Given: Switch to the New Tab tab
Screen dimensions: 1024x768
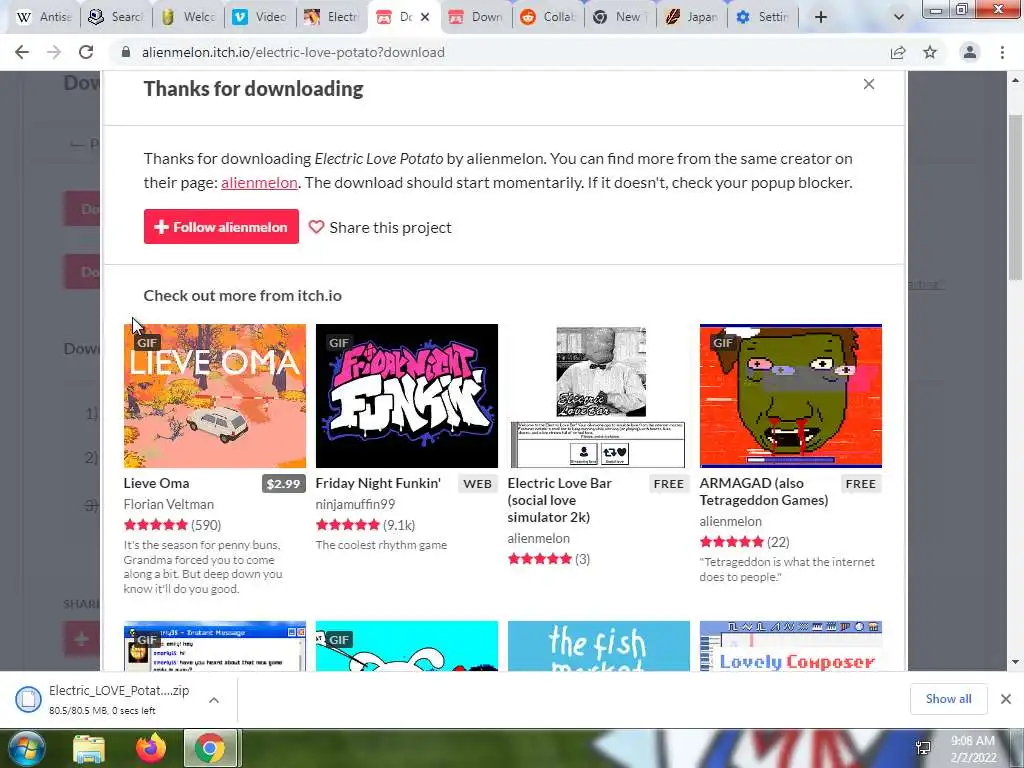Looking at the screenshot, I should [x=620, y=17].
